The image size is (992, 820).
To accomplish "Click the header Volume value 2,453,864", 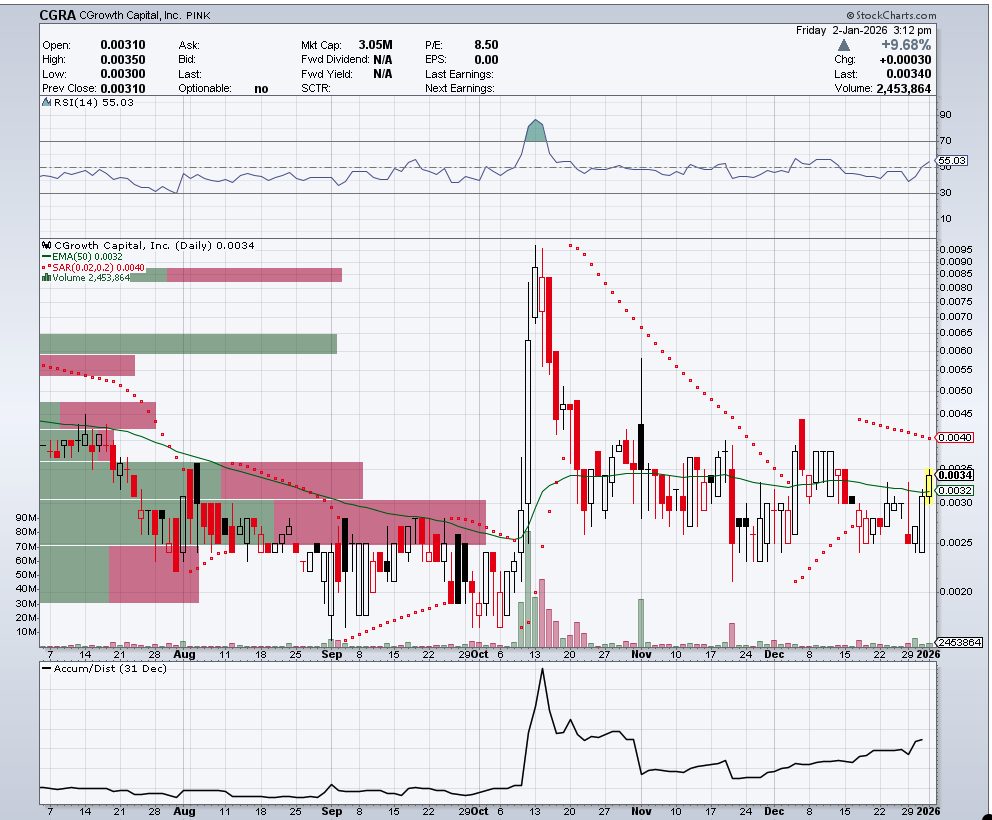I will [x=903, y=89].
